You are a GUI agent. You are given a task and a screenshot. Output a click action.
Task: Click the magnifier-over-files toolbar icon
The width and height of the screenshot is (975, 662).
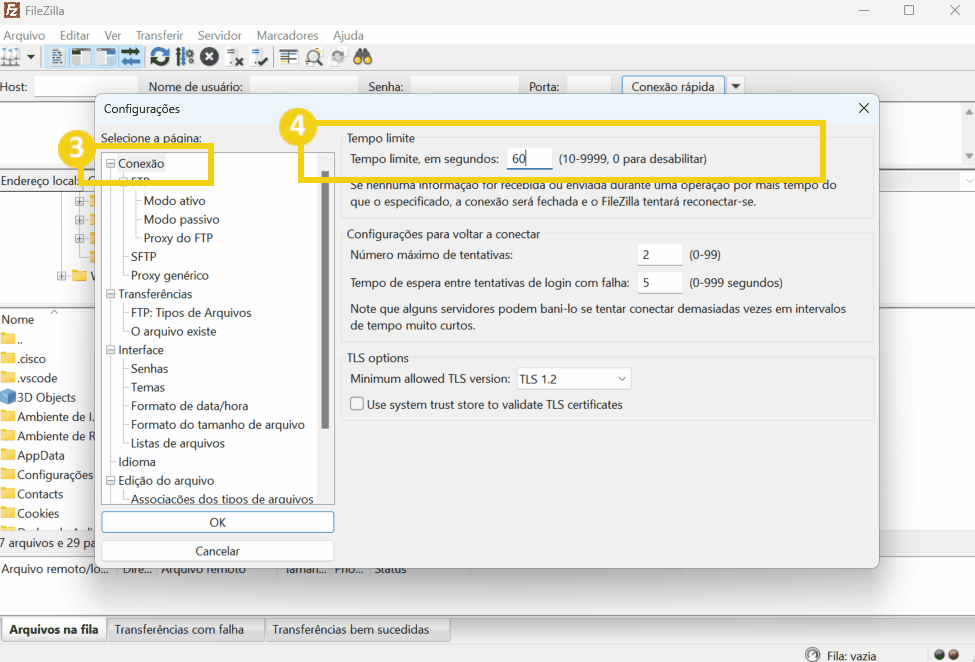pos(314,58)
